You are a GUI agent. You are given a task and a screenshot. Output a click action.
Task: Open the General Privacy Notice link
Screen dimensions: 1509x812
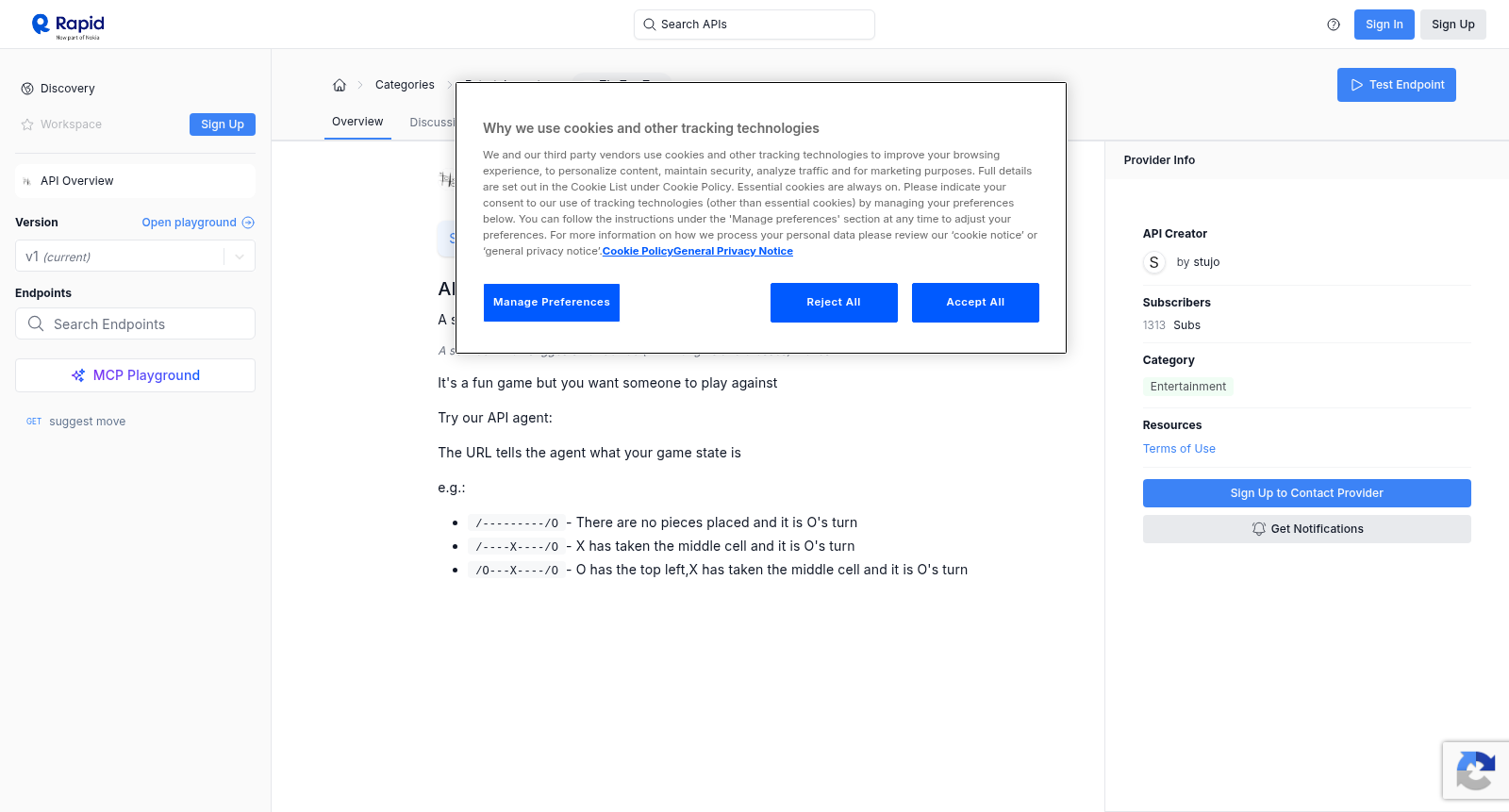coord(734,251)
